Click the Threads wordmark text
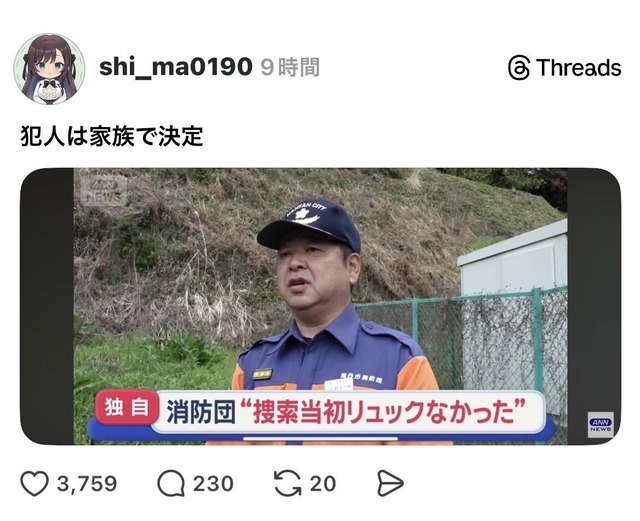 pos(579,68)
